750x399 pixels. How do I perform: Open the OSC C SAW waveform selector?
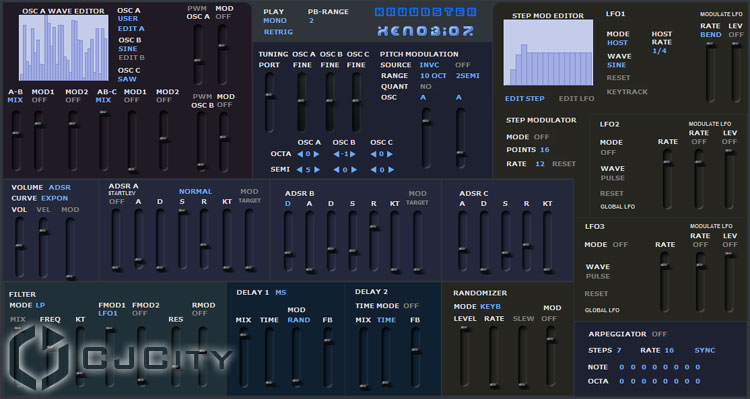pos(127,79)
